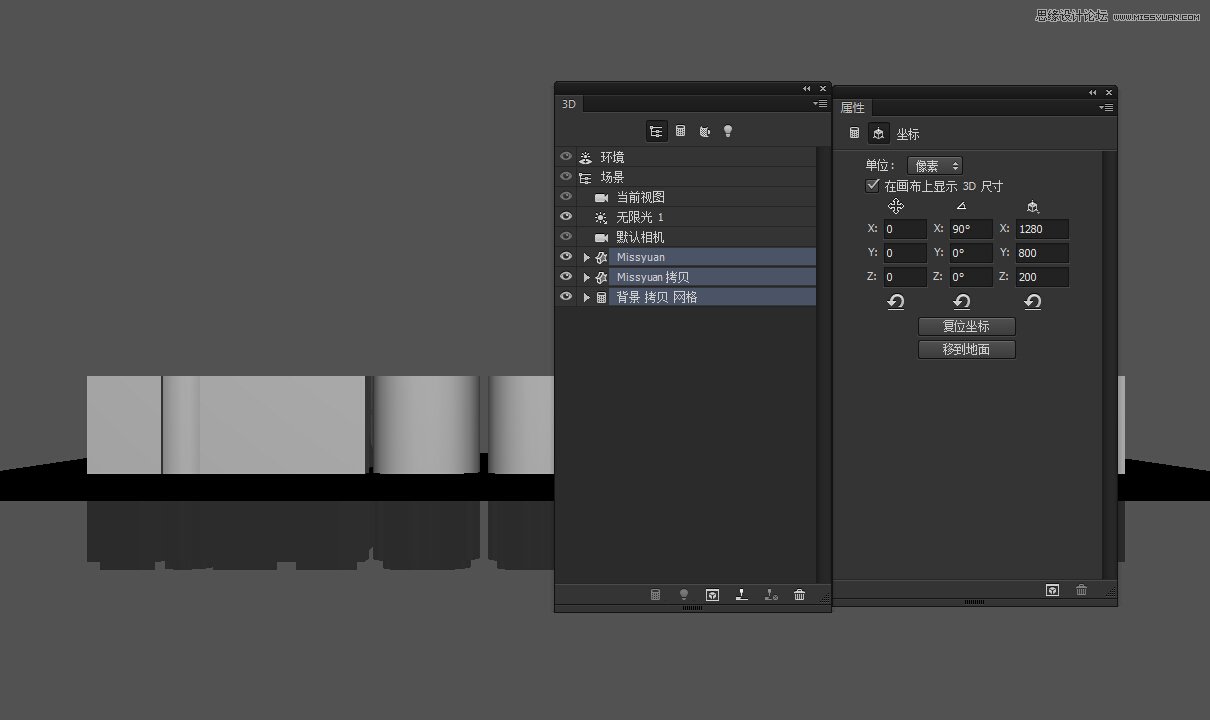
Task: Uncheck 在画布上显示 3D 尺寸 checkbox
Action: [873, 186]
